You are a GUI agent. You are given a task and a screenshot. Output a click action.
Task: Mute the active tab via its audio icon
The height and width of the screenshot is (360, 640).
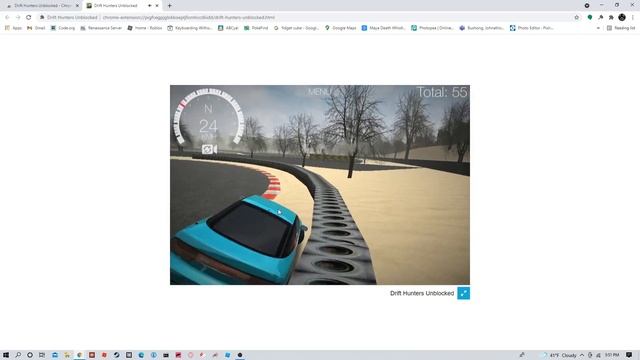pyautogui.click(x=149, y=6)
